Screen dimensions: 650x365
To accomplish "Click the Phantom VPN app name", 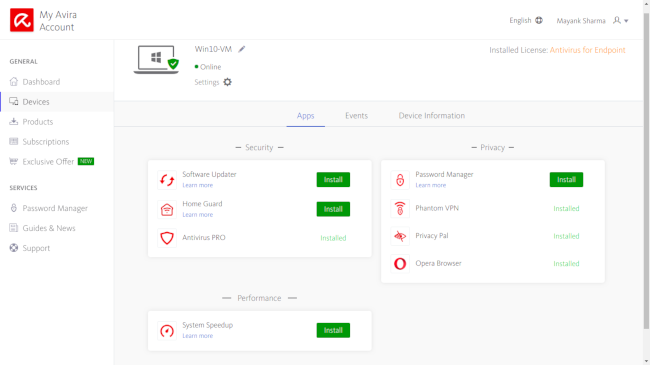I will [437, 208].
